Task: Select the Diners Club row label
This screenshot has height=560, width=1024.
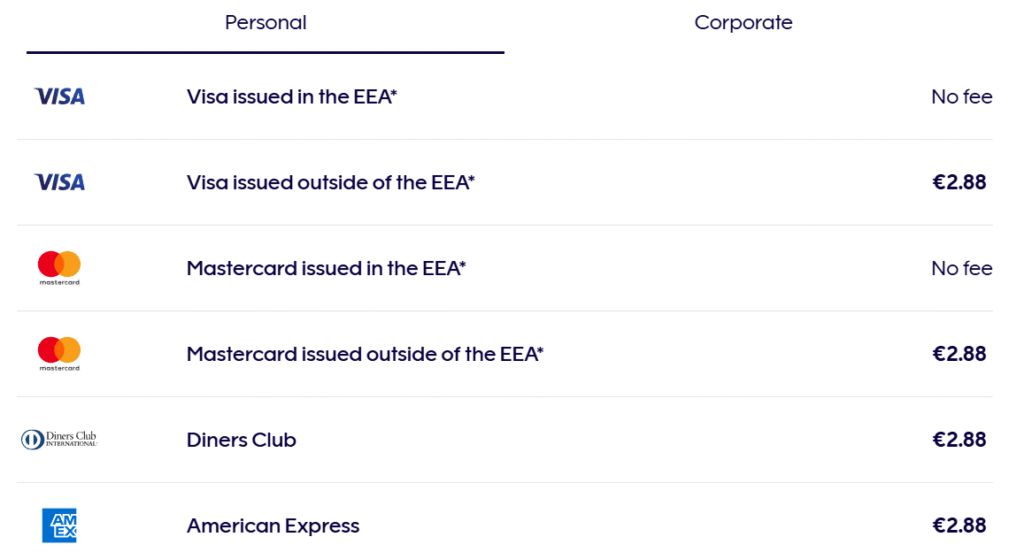Action: click(241, 440)
